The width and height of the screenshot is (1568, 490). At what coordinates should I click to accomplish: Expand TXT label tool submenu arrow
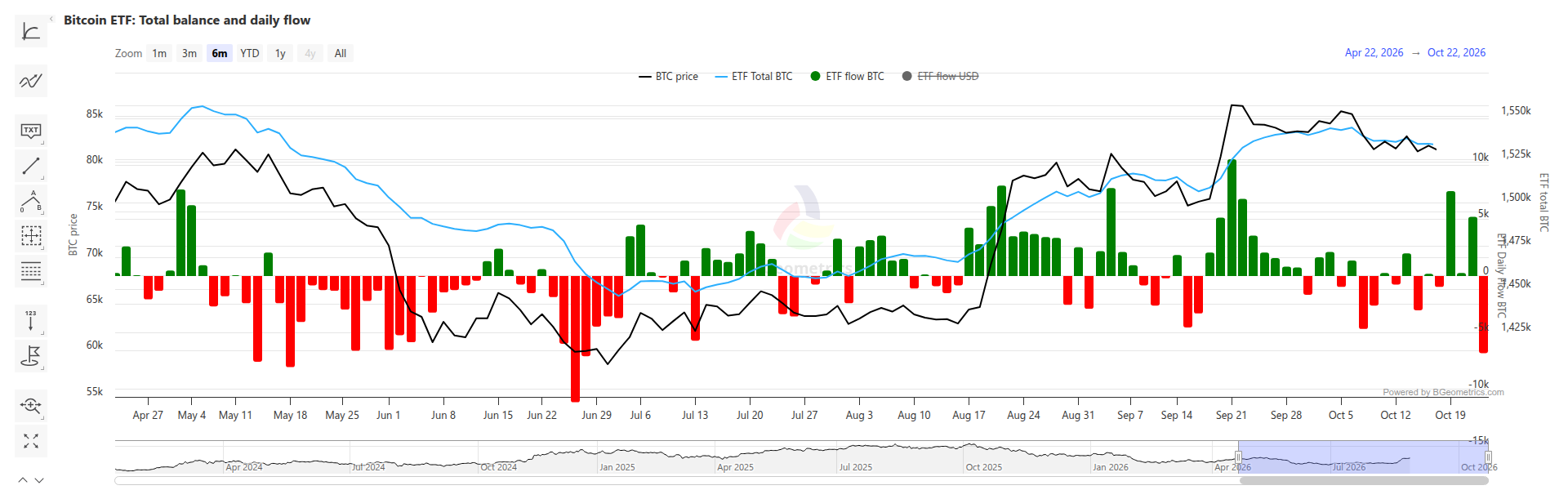tap(43, 142)
